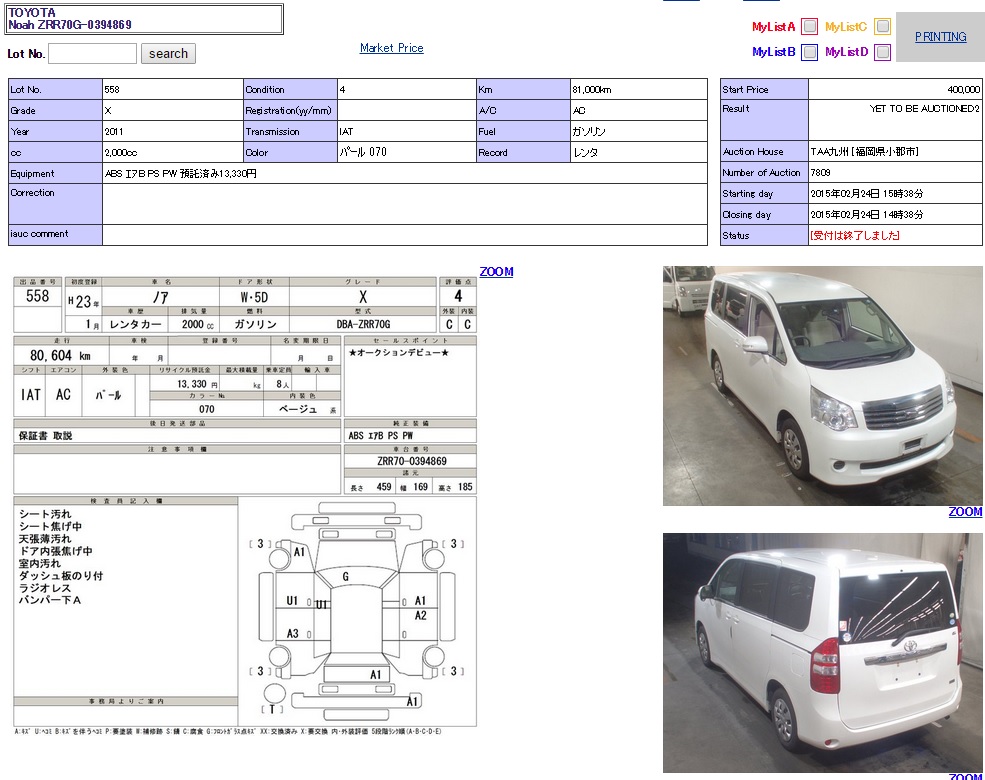Toggle the MyListC checkbox
The width and height of the screenshot is (985, 780).
(x=882, y=27)
